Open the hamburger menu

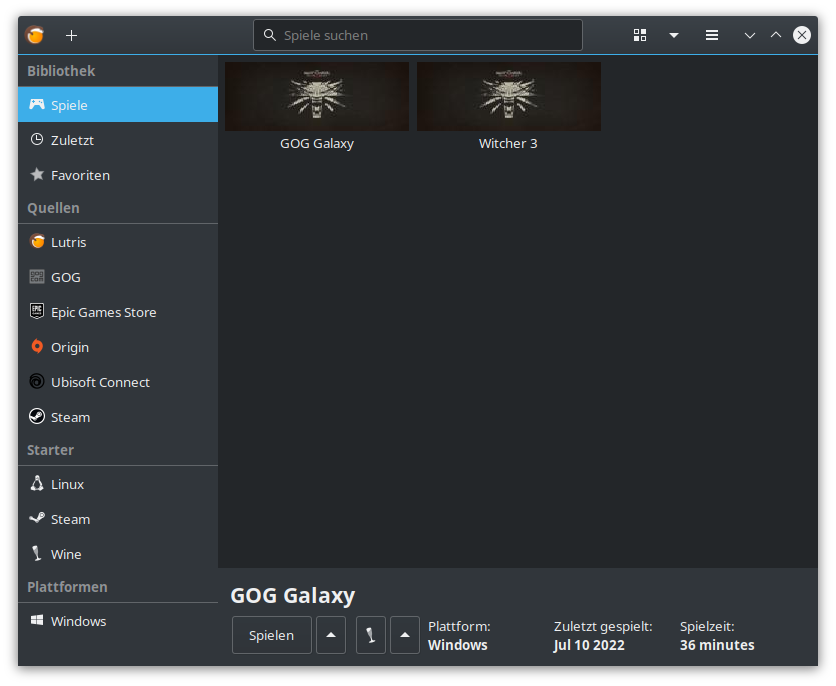pyautogui.click(x=712, y=35)
